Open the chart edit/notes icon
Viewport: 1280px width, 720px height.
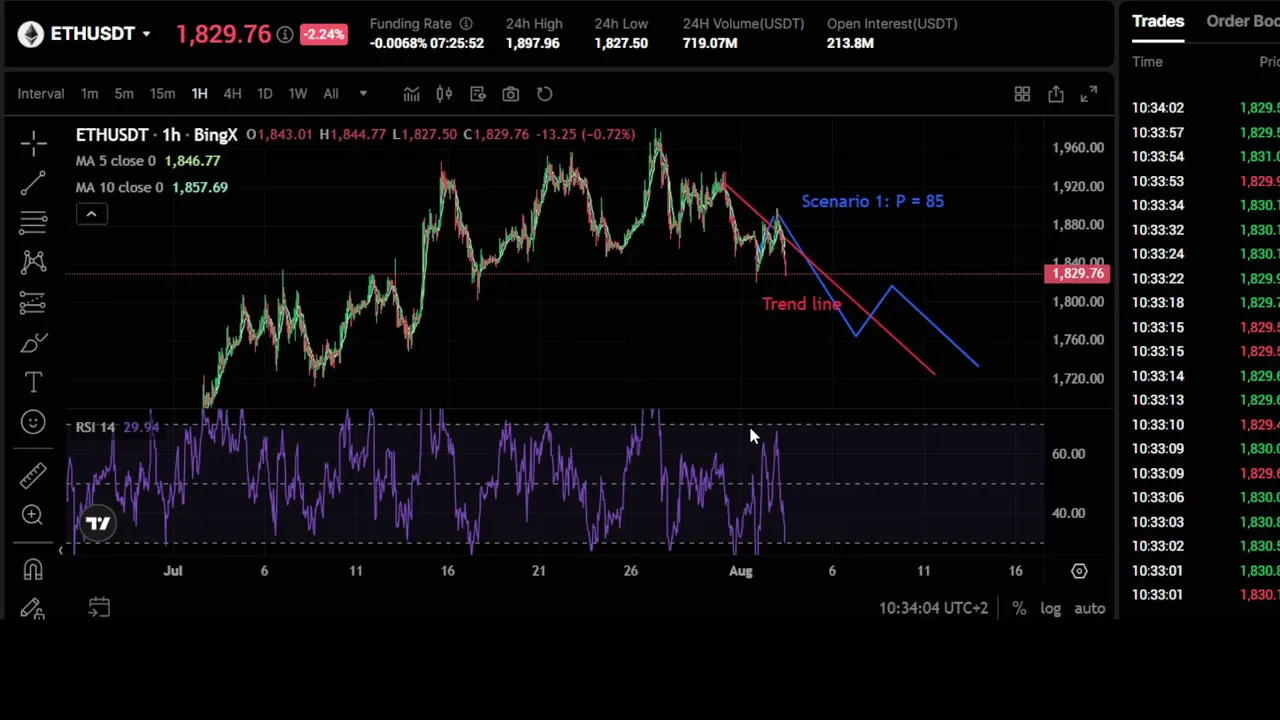tap(477, 94)
